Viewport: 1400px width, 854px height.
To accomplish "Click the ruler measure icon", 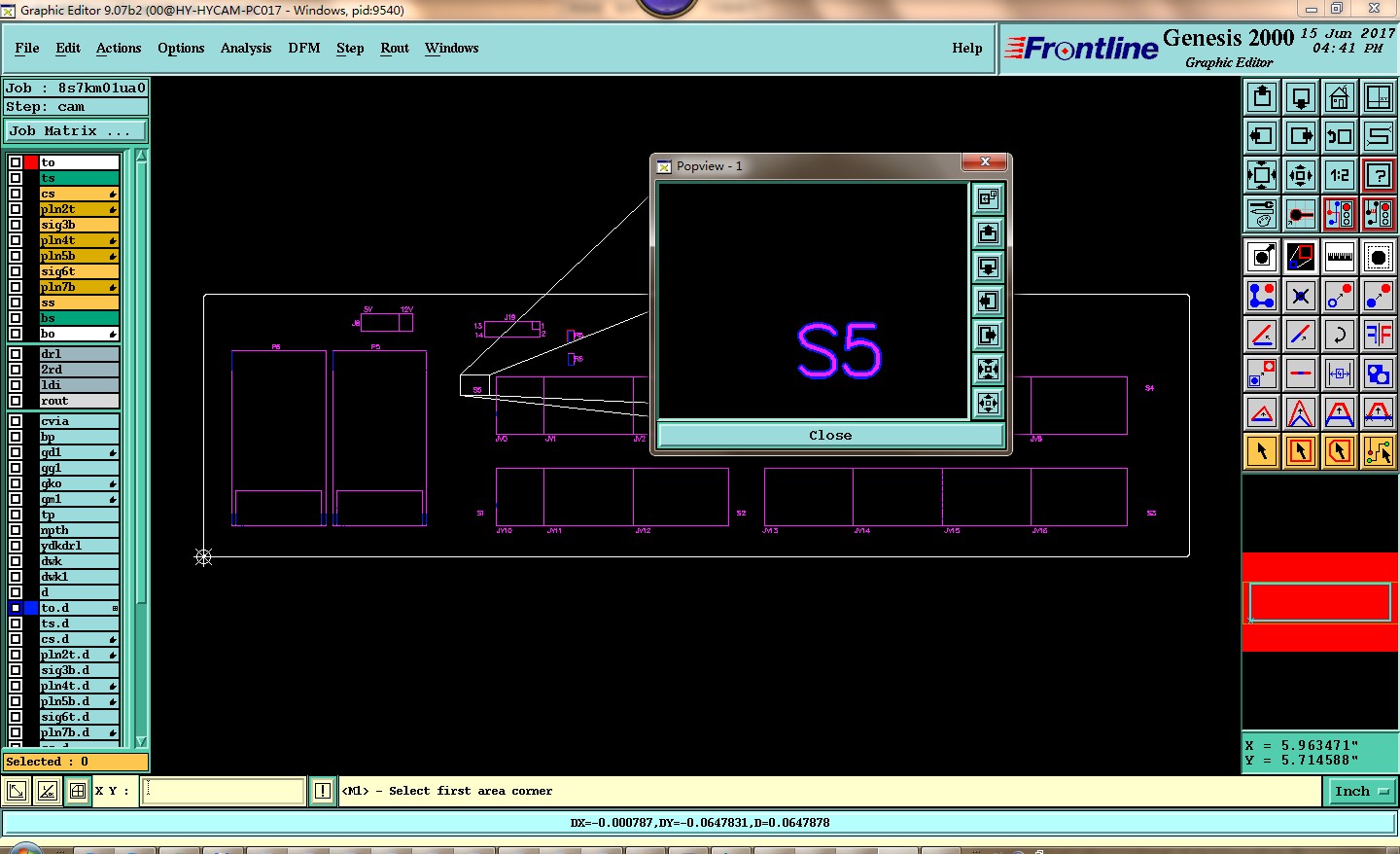I will point(1340,257).
